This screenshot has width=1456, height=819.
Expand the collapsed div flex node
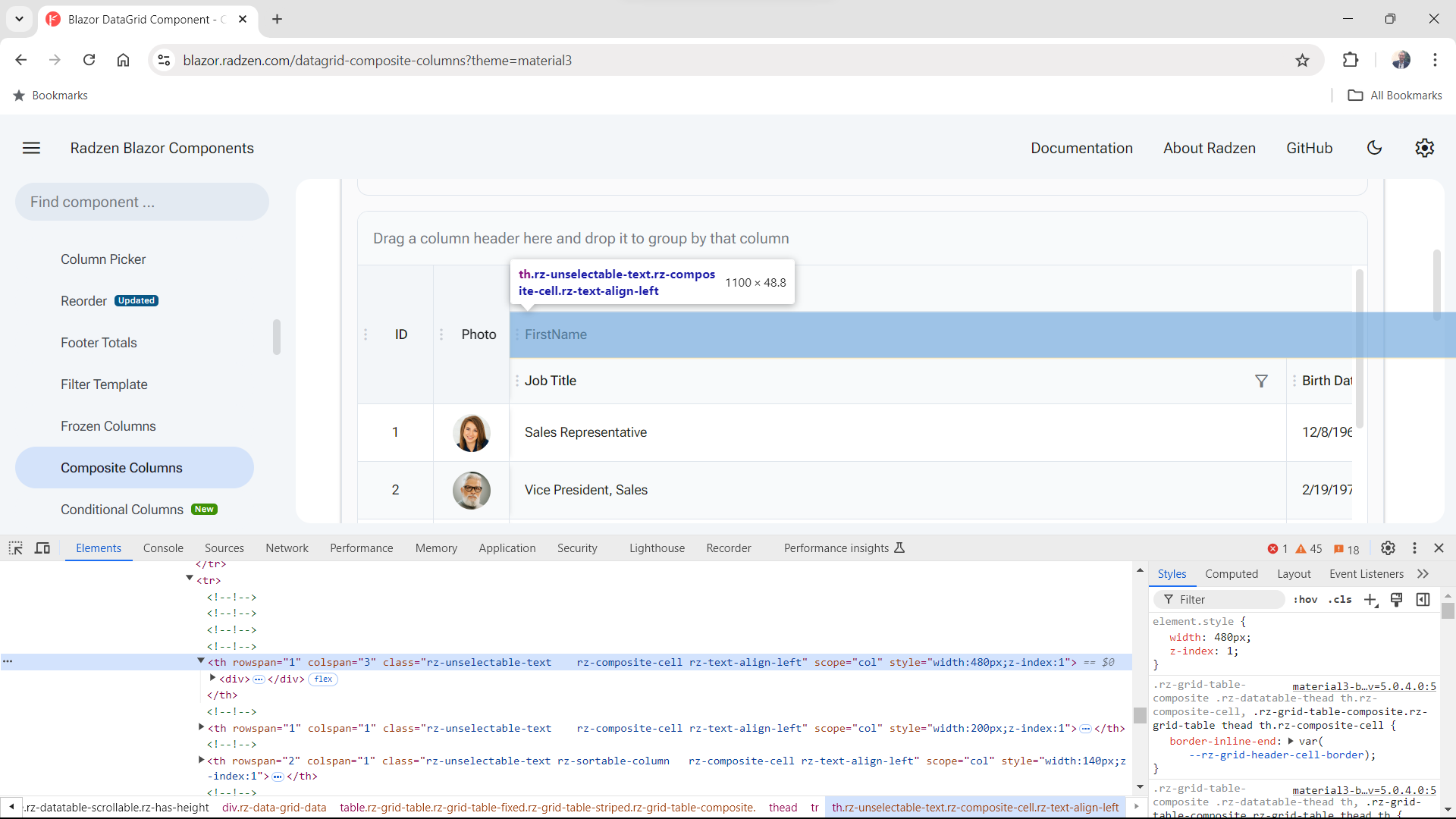click(x=212, y=678)
